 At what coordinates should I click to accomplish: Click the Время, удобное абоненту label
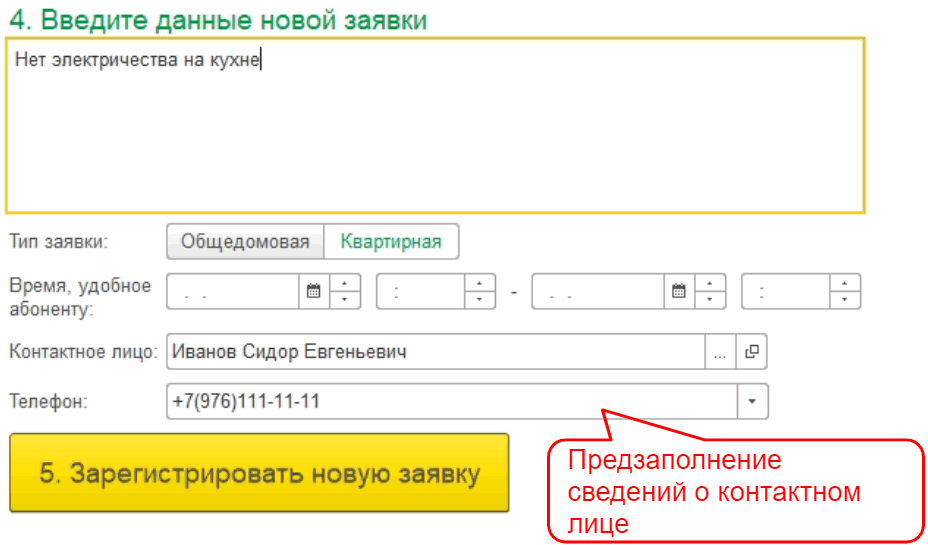point(80,297)
